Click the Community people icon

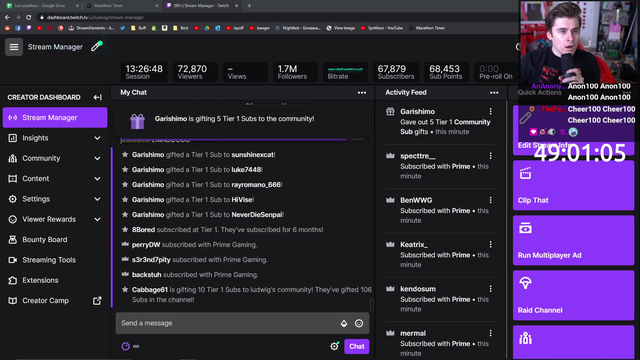pyautogui.click(x=13, y=158)
